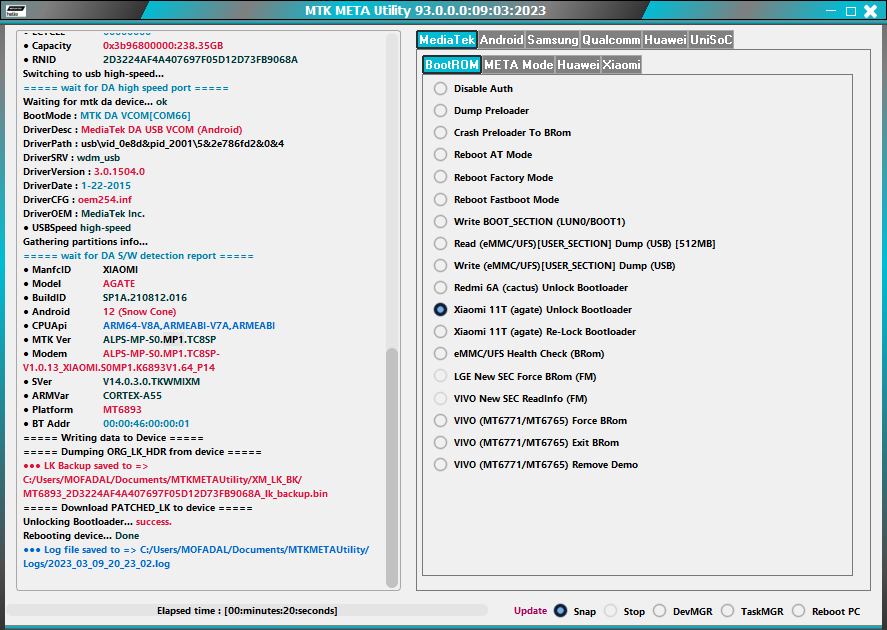Select VIVO Remove Demo option
The image size is (887, 630).
(440, 465)
